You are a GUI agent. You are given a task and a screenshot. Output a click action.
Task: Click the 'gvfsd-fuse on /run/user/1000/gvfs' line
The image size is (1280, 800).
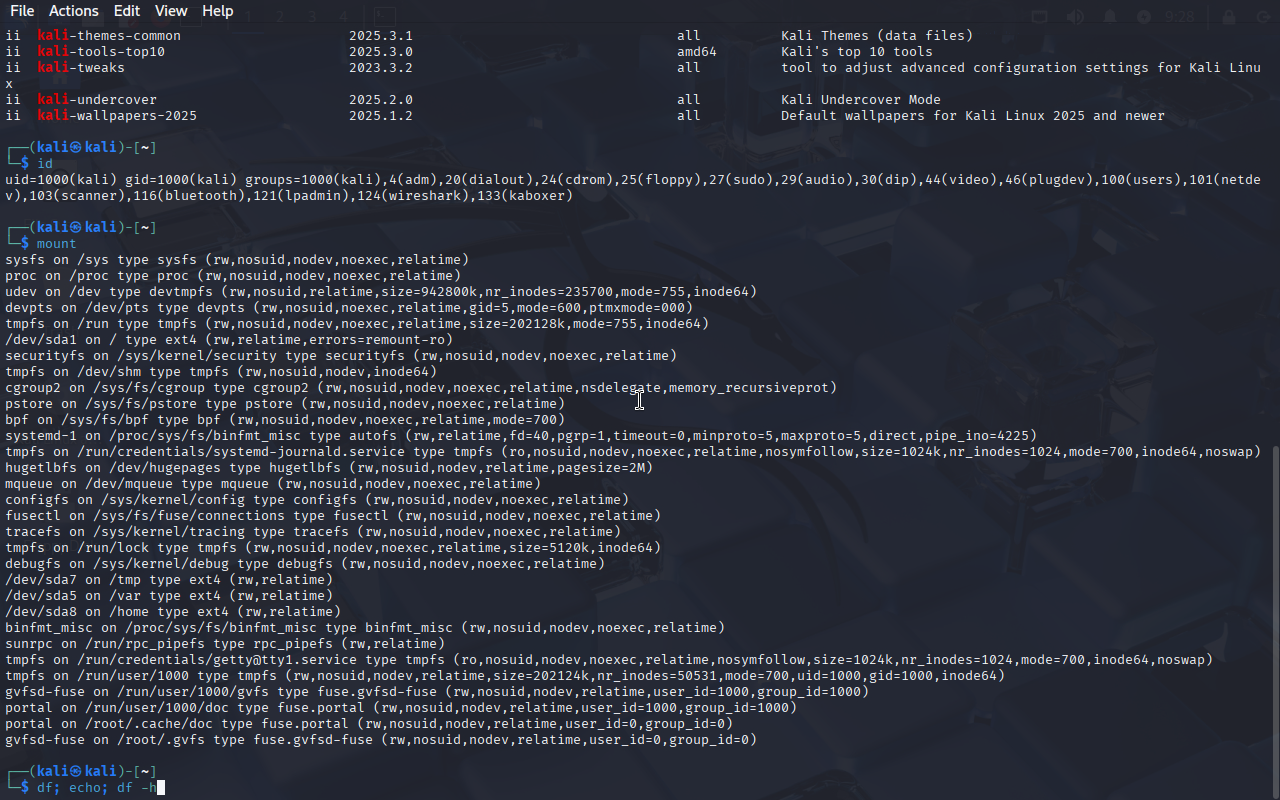pyautogui.click(x=437, y=692)
